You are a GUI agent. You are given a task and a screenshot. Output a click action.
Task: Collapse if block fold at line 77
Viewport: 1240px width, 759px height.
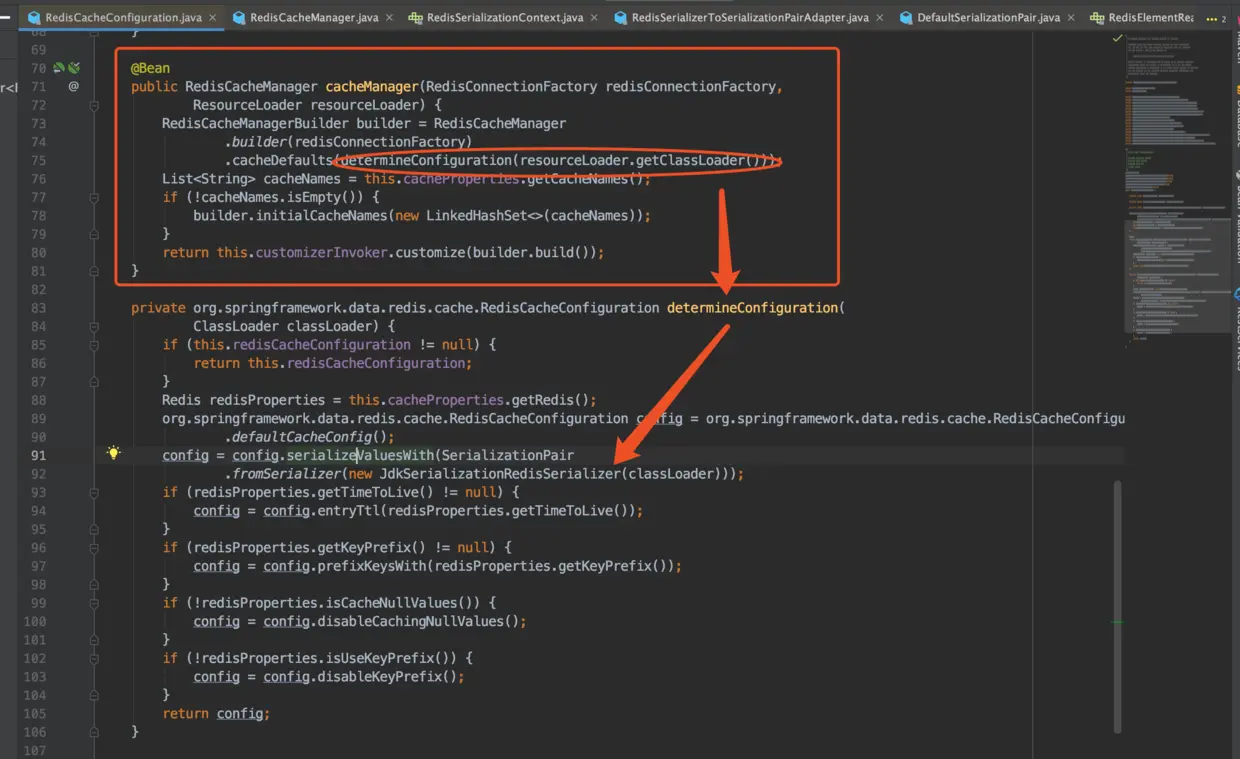click(94, 197)
